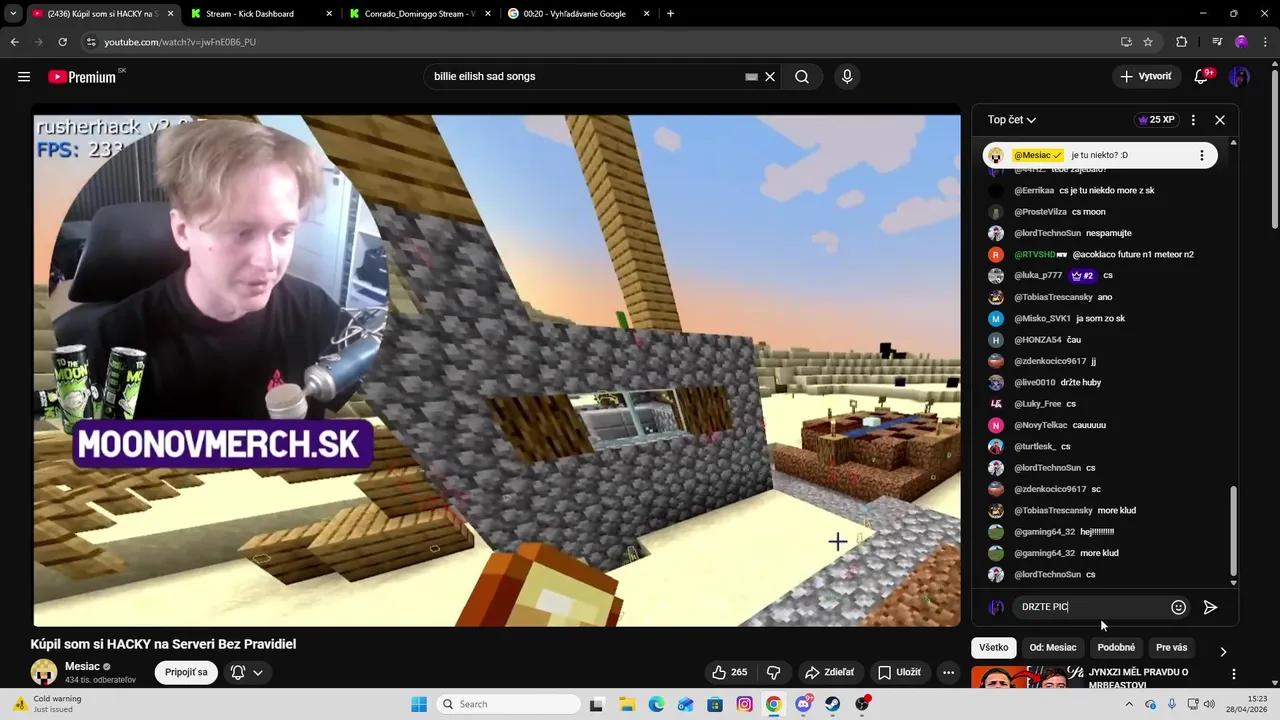Open on-screen keyboard icon in search box
Viewport: 1280px width, 720px height.
pos(751,77)
